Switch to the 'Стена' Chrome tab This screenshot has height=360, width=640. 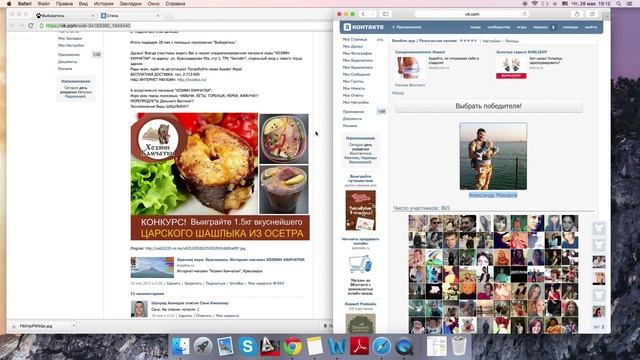pos(130,16)
